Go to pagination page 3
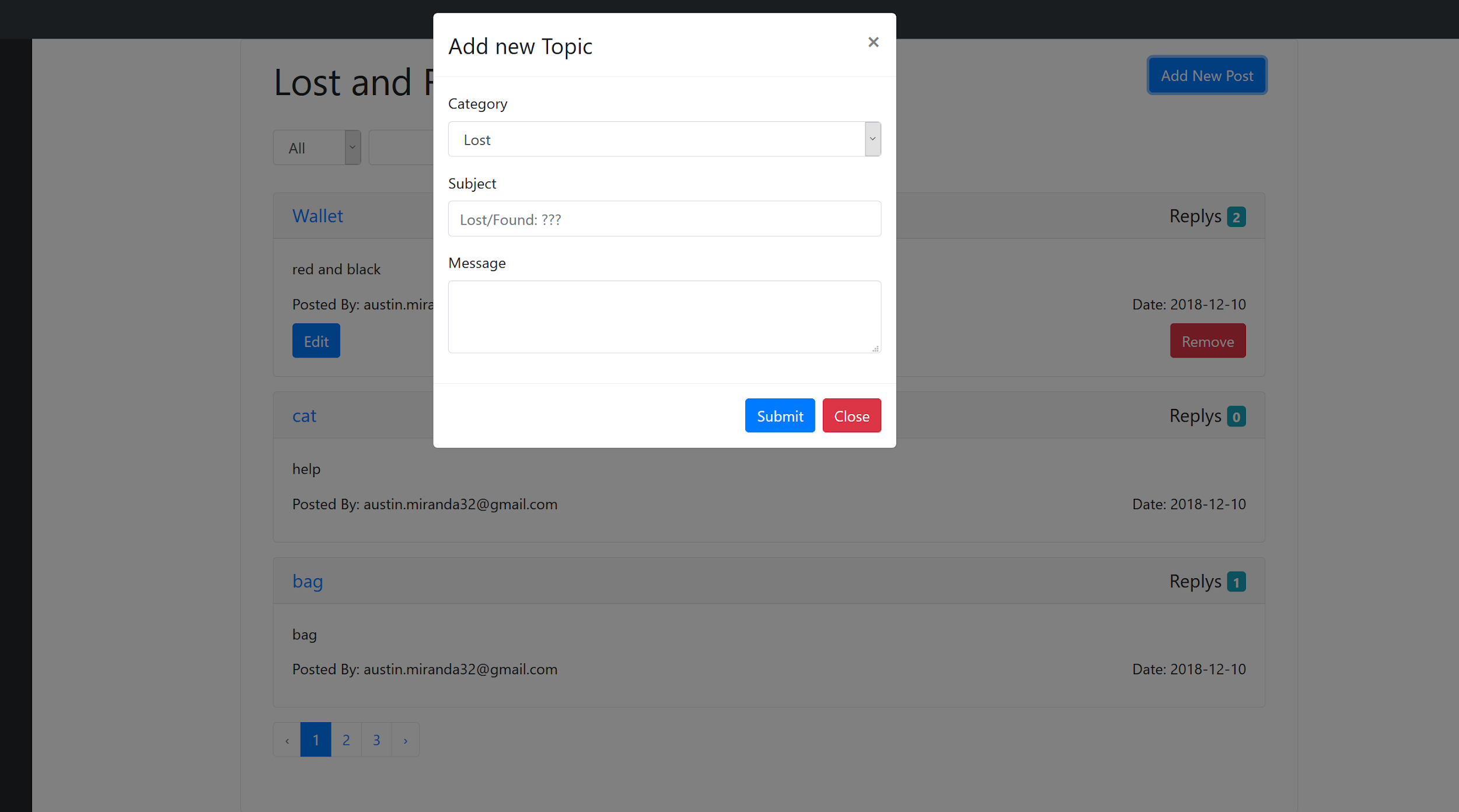 click(376, 740)
